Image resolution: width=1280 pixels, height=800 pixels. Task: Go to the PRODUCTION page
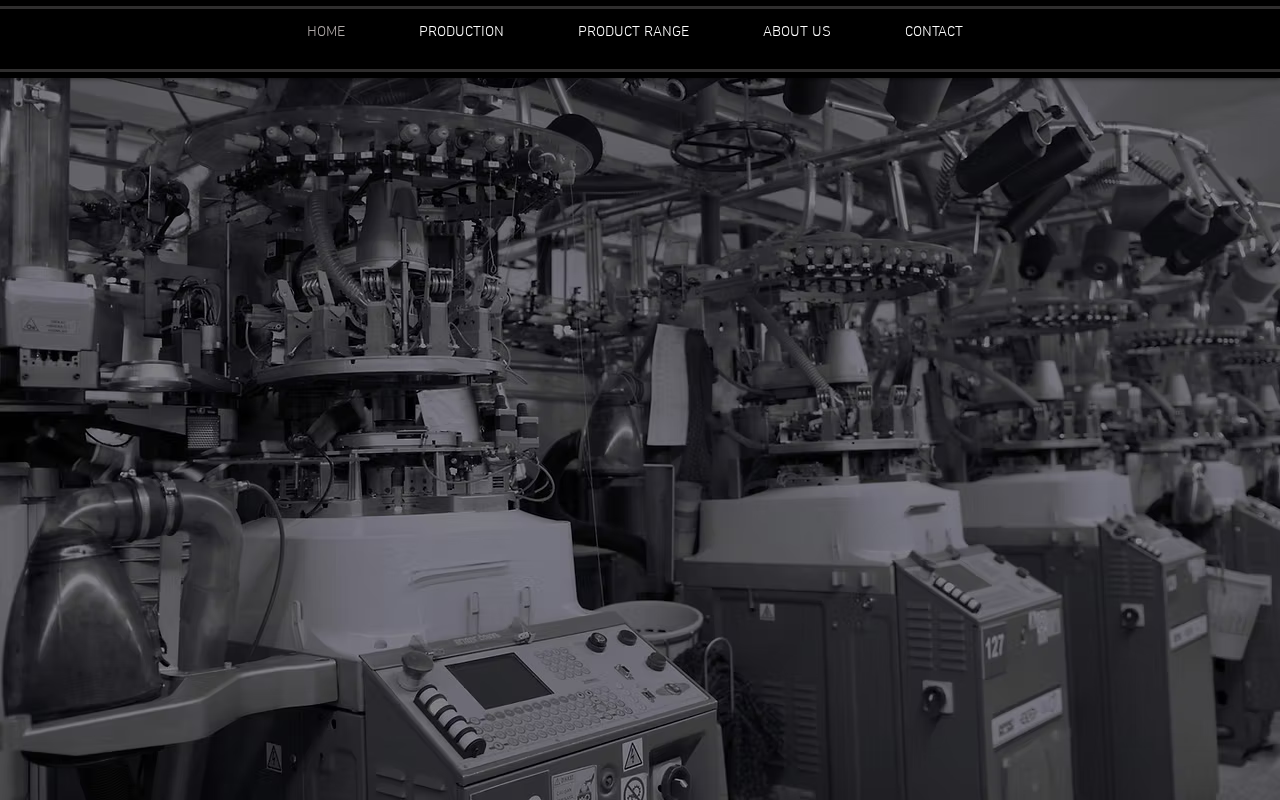coord(461,32)
